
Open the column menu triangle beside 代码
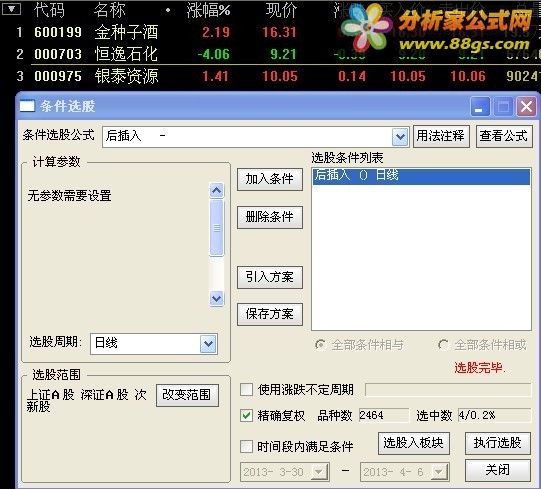point(12,9)
